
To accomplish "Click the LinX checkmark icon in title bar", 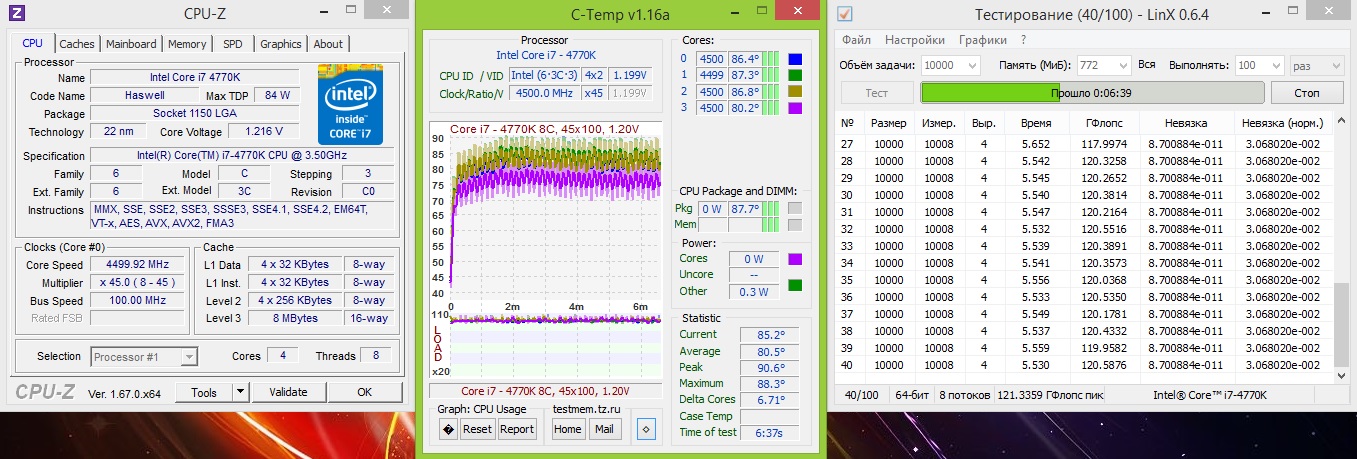I will [x=846, y=14].
